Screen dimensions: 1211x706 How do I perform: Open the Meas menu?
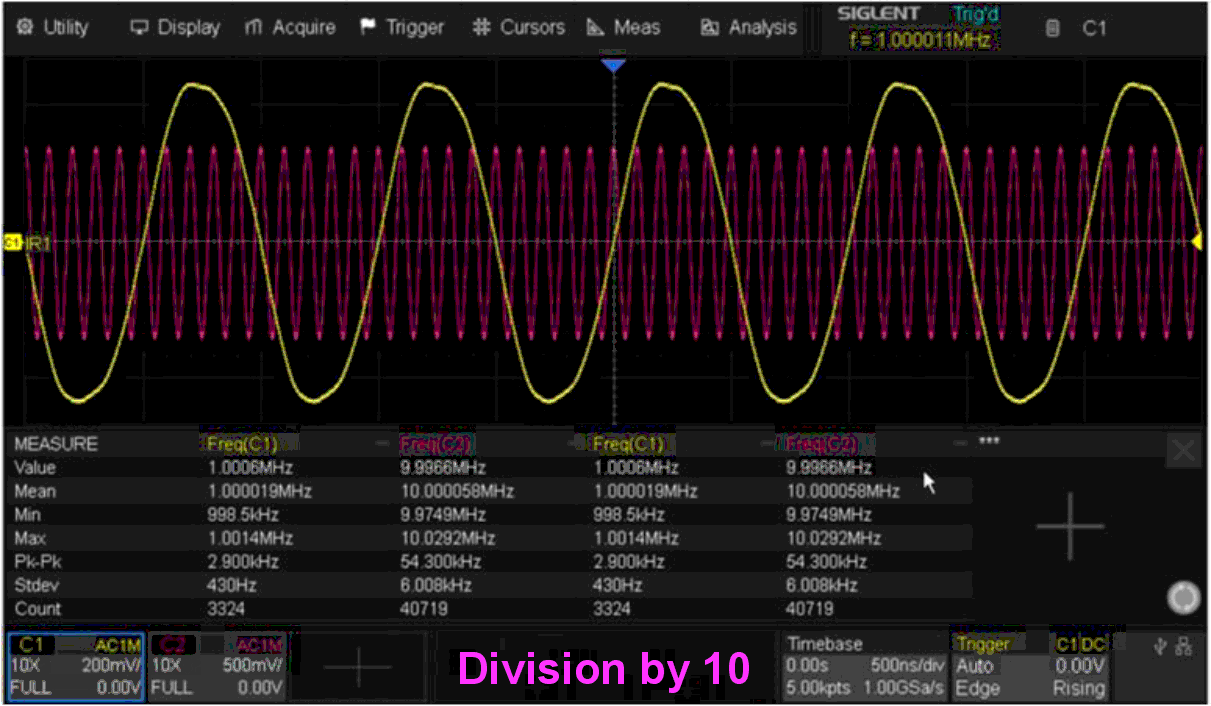(624, 27)
